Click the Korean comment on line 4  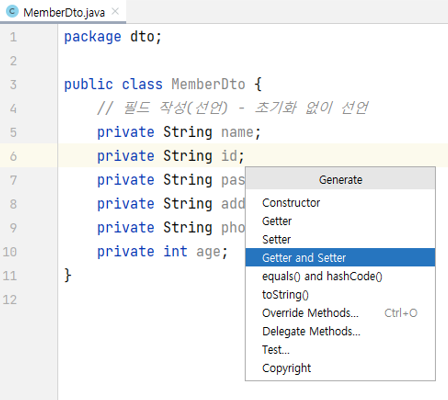pos(232,108)
